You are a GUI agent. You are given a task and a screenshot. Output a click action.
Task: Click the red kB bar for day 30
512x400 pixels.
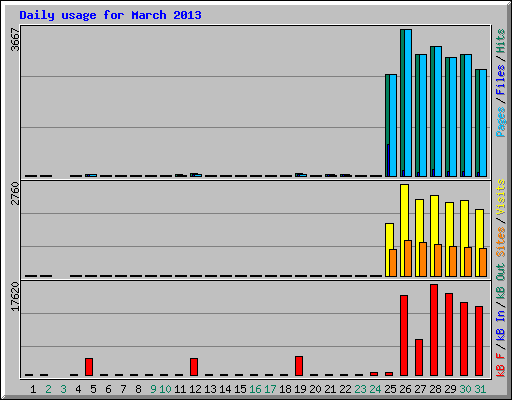(464, 339)
